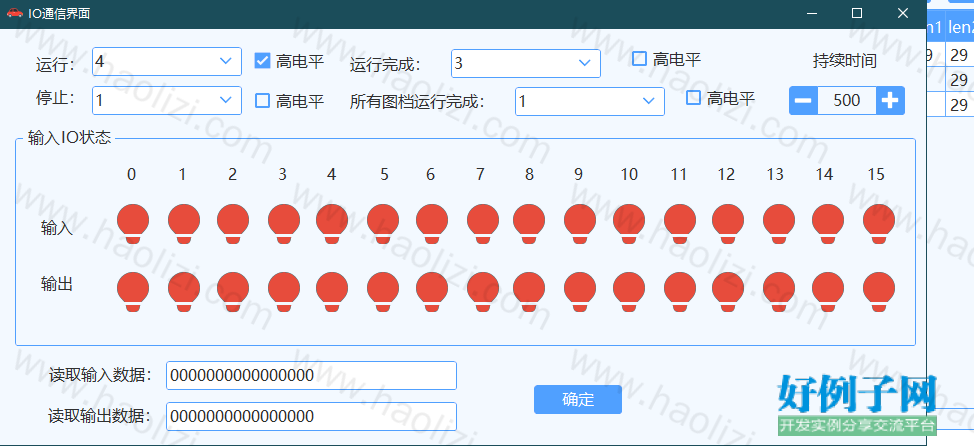Open the 所有图档运行完成 dropdown

589,101
